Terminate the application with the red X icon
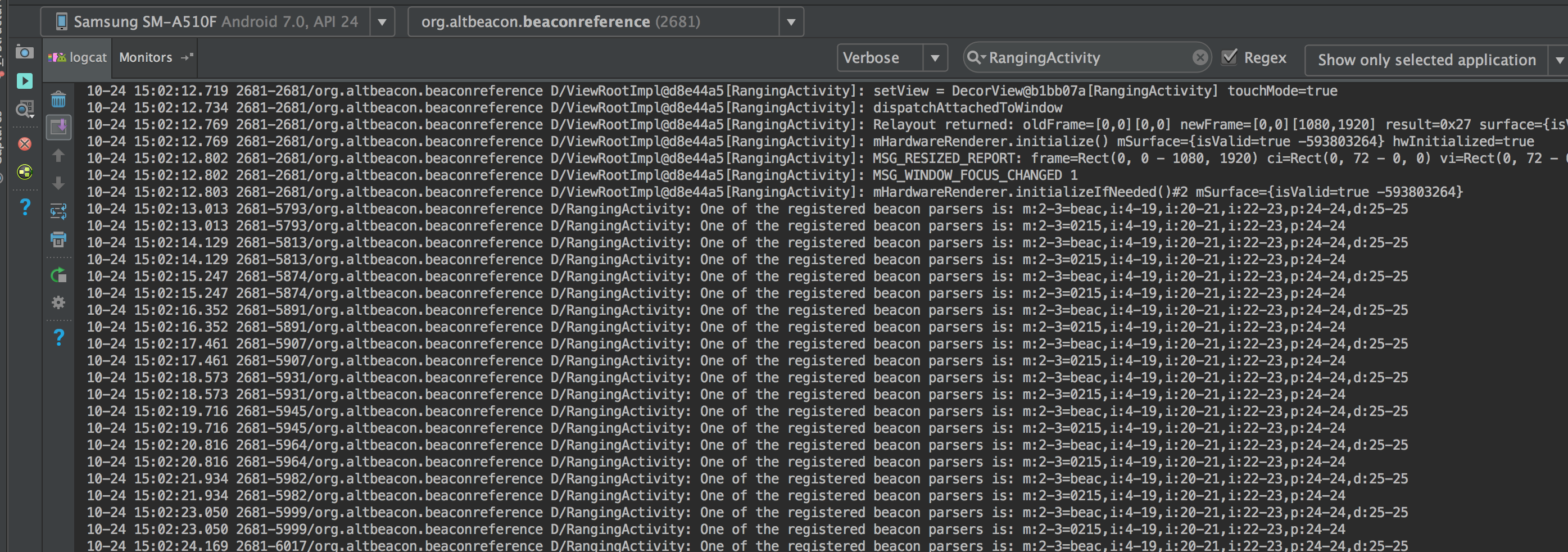This screenshot has width=1568, height=552. 24,144
